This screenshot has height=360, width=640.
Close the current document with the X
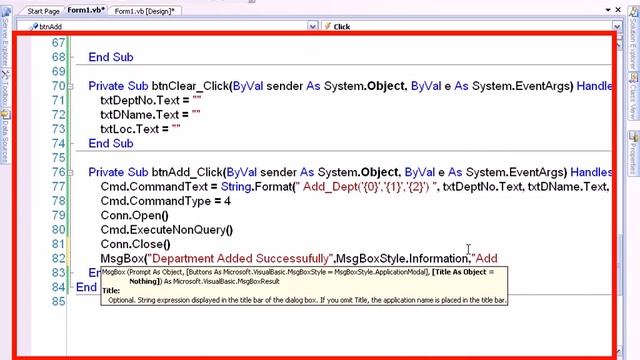coord(618,9)
